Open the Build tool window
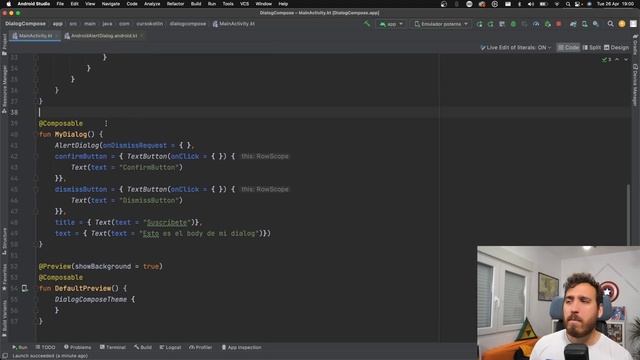Image resolution: width=640 pixels, height=360 pixels. coord(143,347)
